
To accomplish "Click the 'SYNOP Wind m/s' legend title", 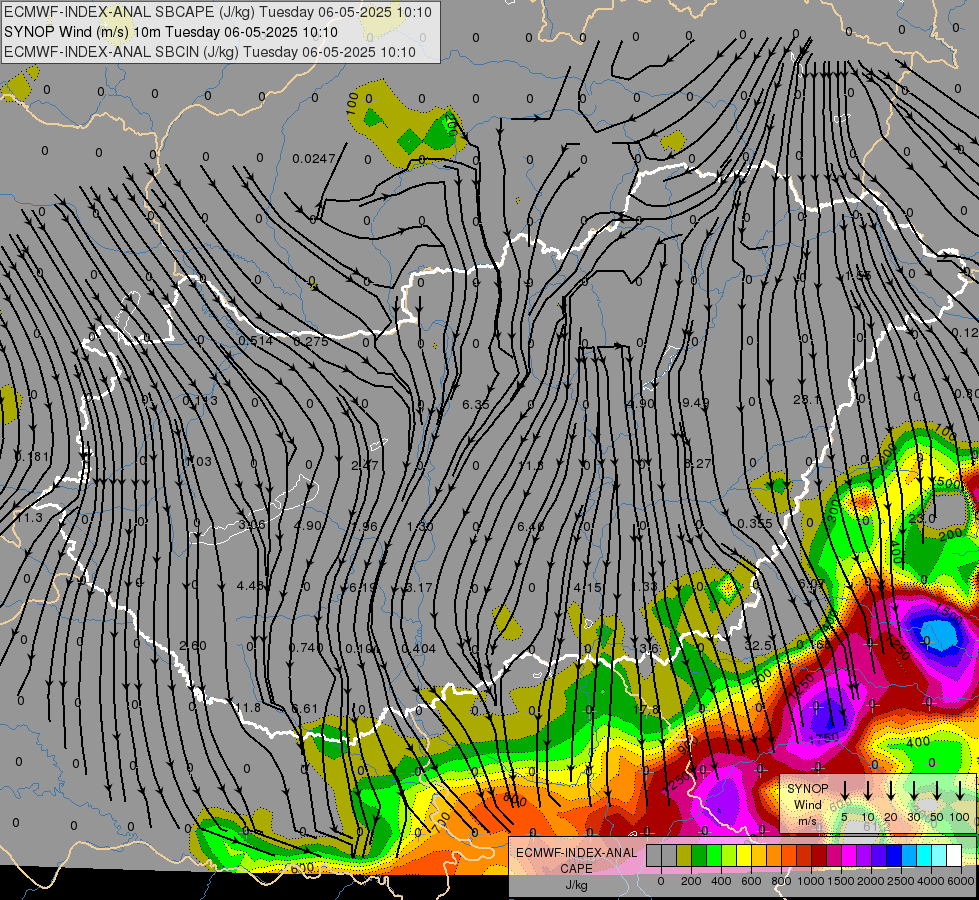I will 807,804.
